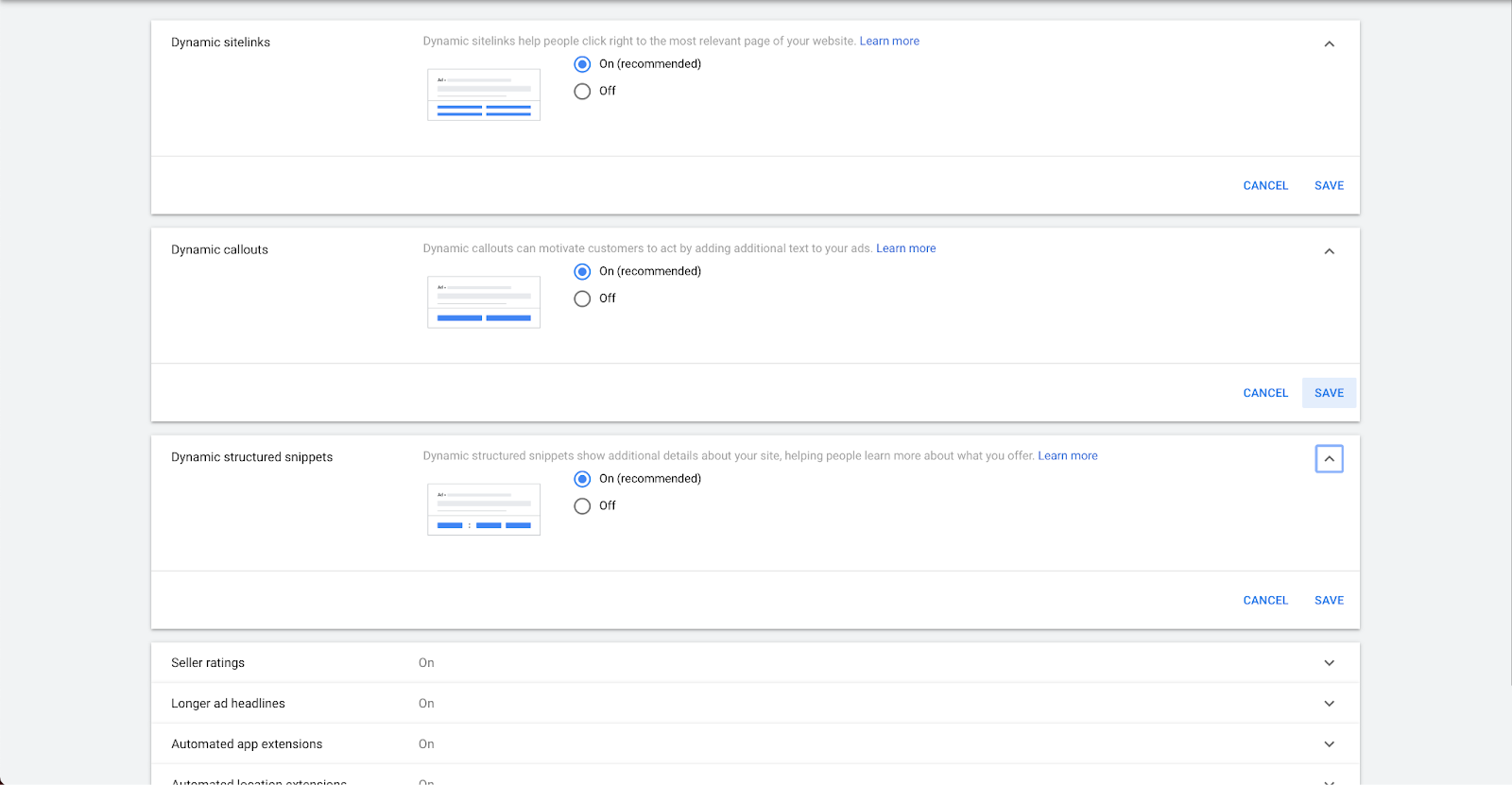Turn off Dynamic callouts
This screenshot has width=1512, height=785.
[582, 299]
